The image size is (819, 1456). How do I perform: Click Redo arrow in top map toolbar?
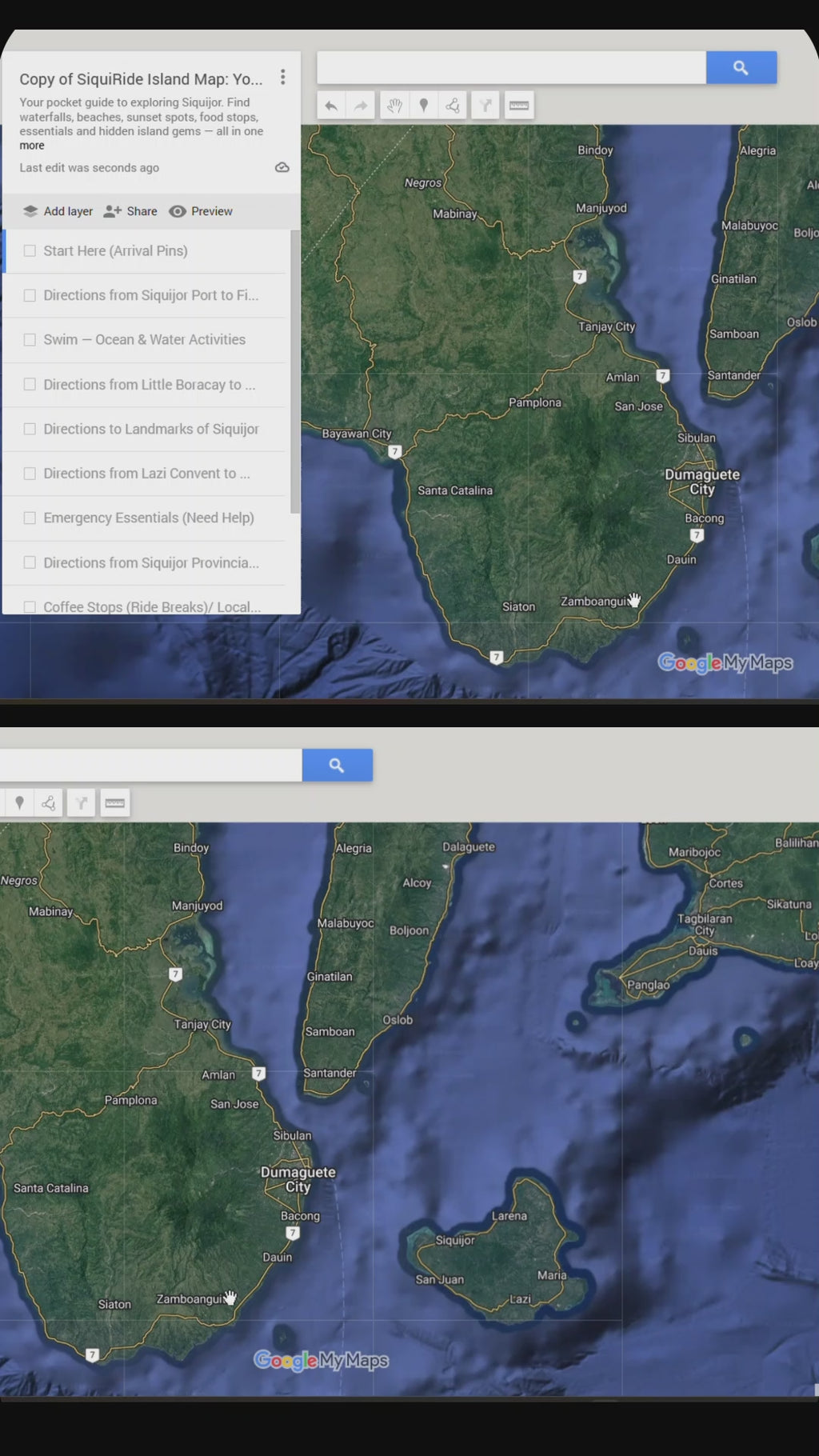361,106
